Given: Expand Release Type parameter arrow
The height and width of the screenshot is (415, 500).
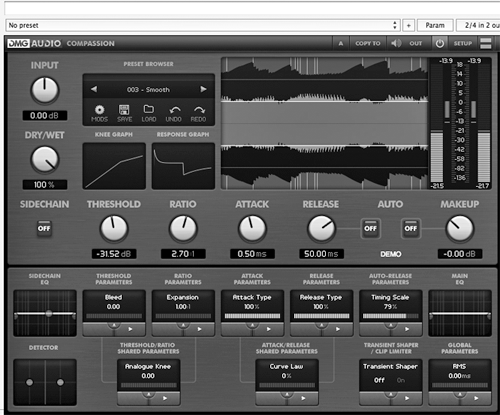Looking at the screenshot, I should (338, 329).
